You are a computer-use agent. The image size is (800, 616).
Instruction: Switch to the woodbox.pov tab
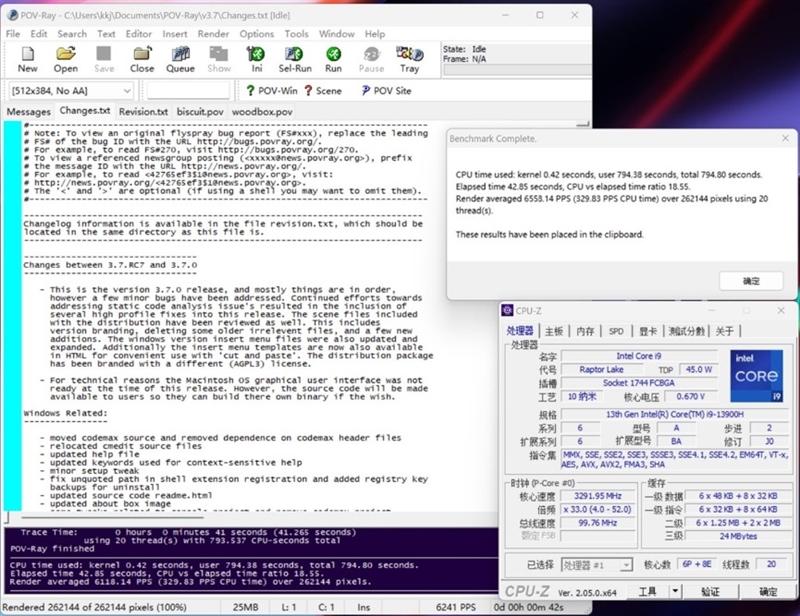pyautogui.click(x=262, y=112)
